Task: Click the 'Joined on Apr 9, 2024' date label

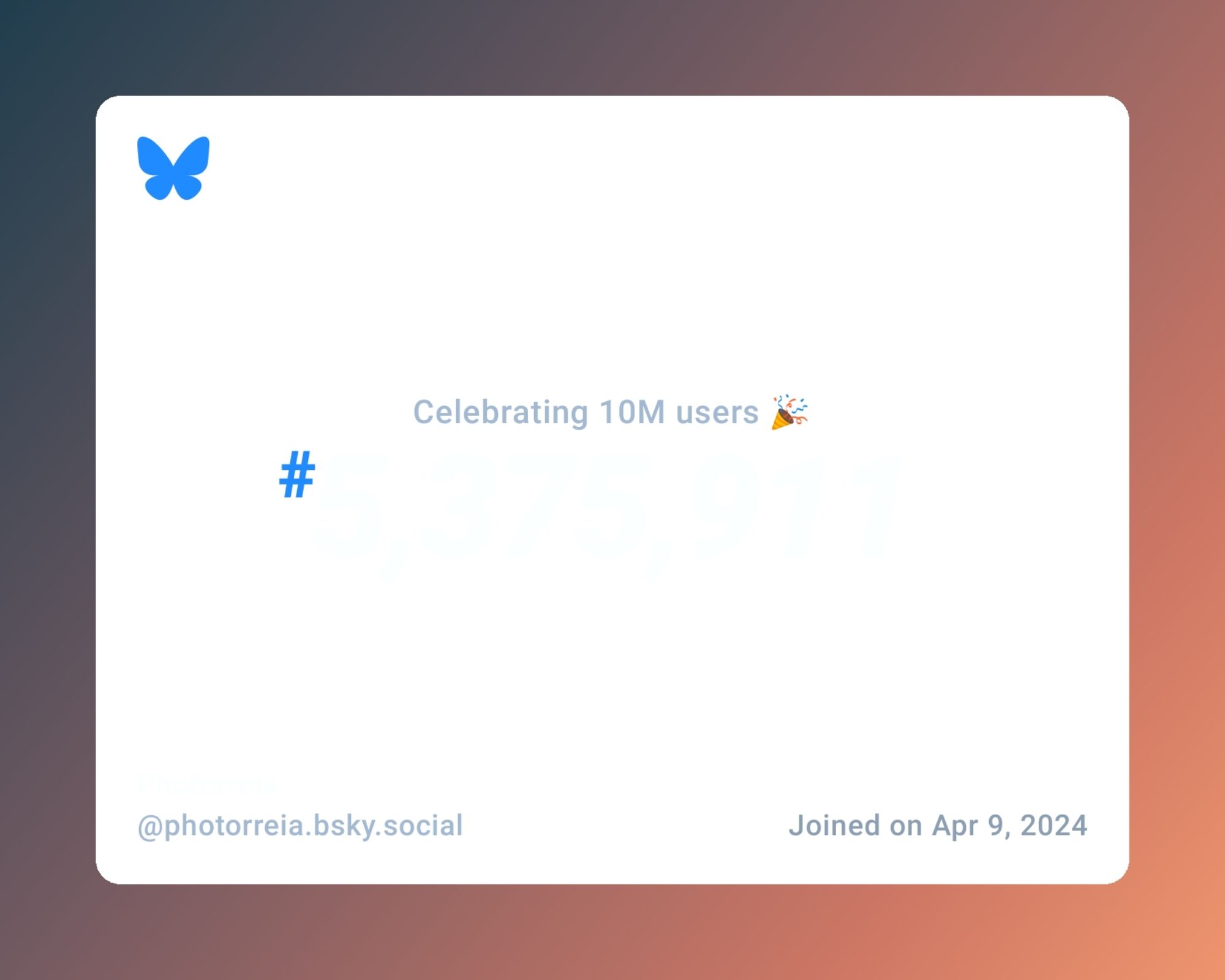Action: tap(938, 825)
